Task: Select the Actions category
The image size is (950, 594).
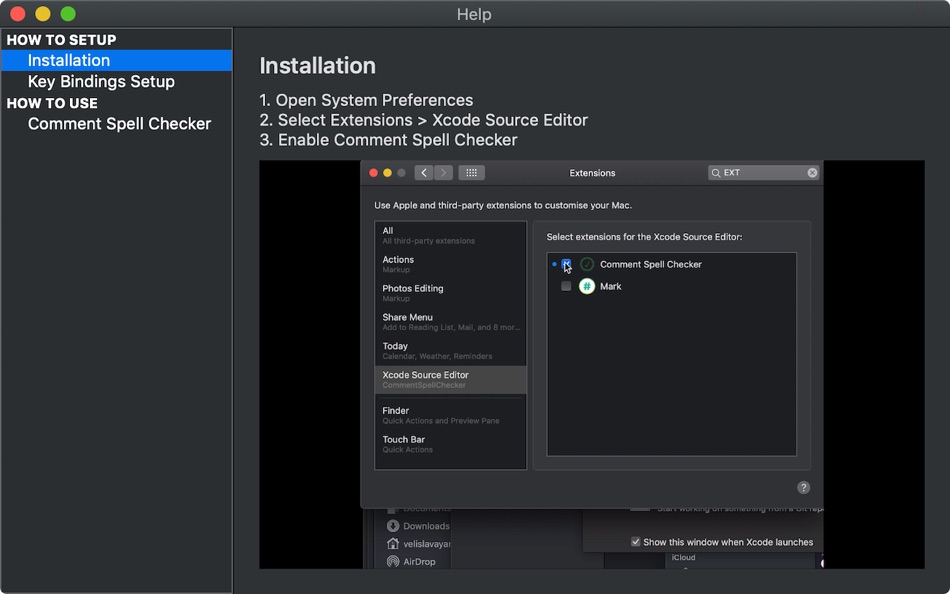Action: 450,264
